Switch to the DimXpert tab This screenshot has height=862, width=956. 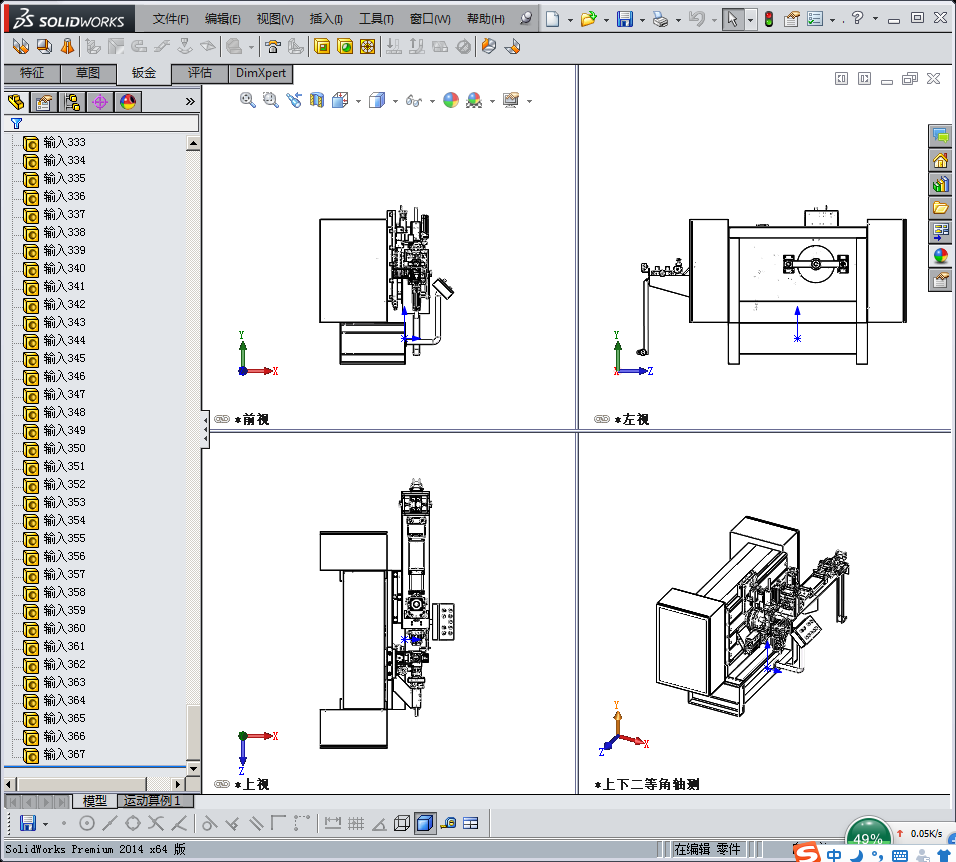(261, 73)
